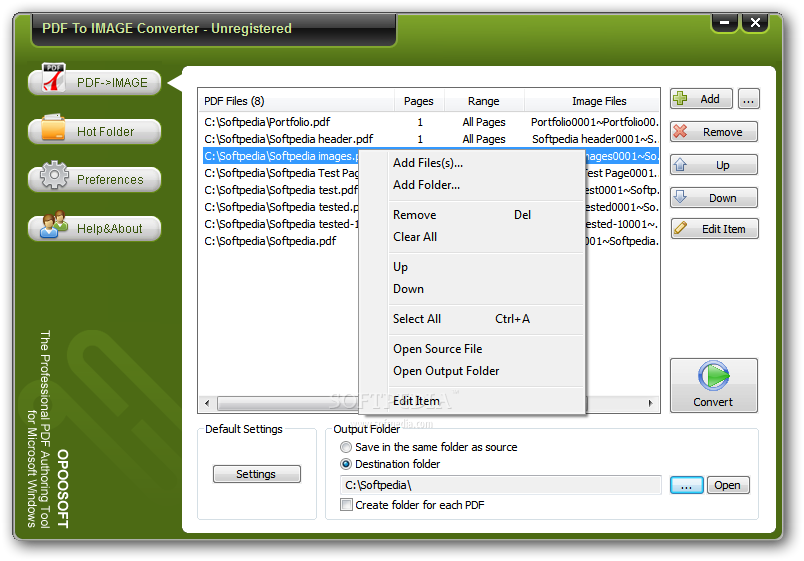Click the '...' button next to Add
This screenshot has width=804, height=561.
click(x=748, y=99)
